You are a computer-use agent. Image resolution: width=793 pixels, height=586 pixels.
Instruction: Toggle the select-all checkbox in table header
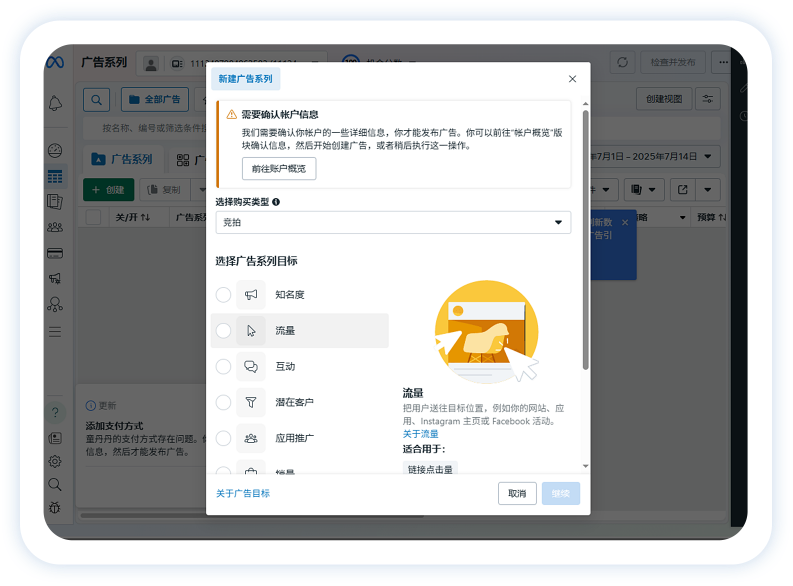coord(94,217)
